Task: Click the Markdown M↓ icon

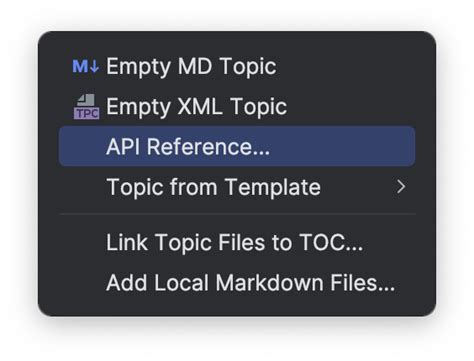Action: point(86,66)
